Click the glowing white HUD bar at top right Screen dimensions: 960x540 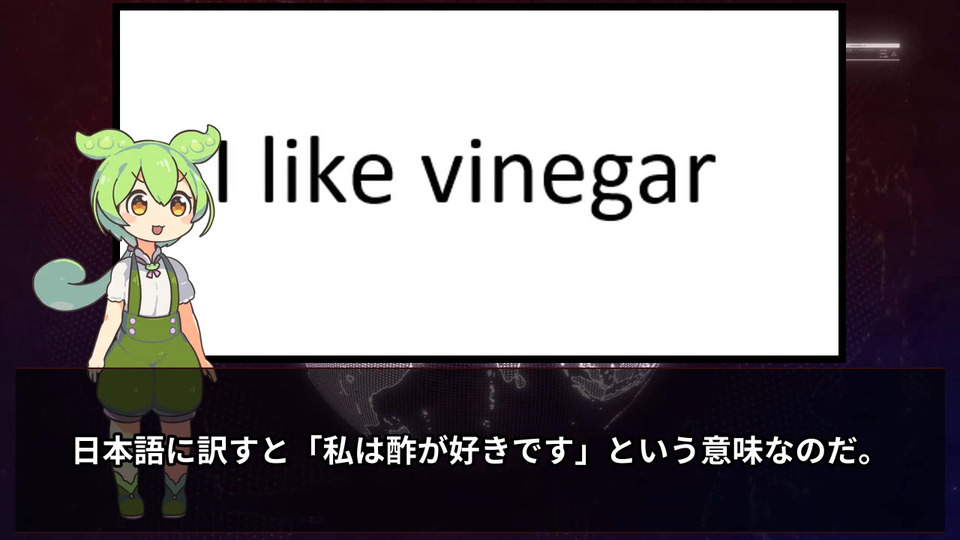873,45
